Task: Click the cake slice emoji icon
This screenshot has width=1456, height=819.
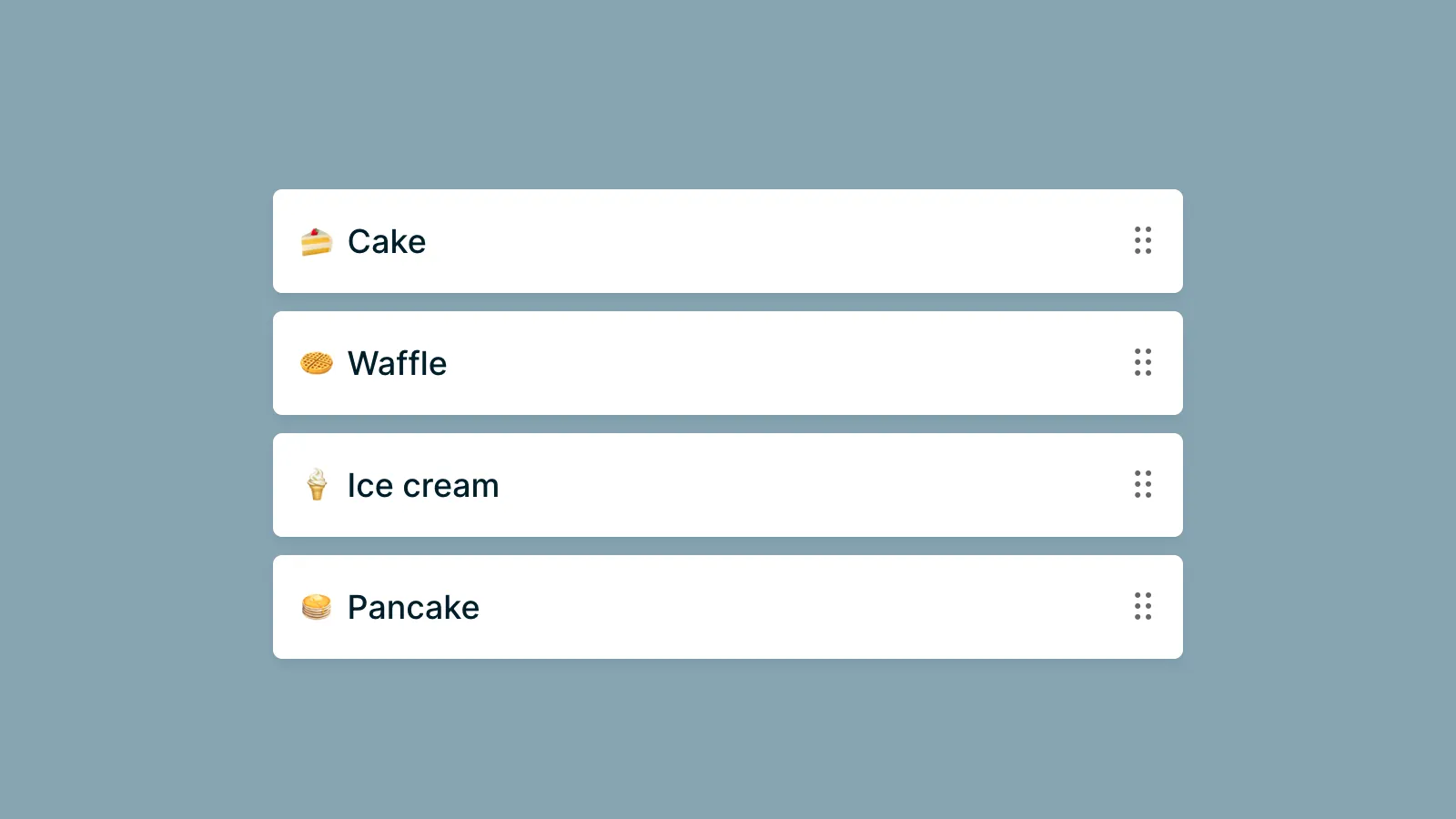Action: point(316,241)
